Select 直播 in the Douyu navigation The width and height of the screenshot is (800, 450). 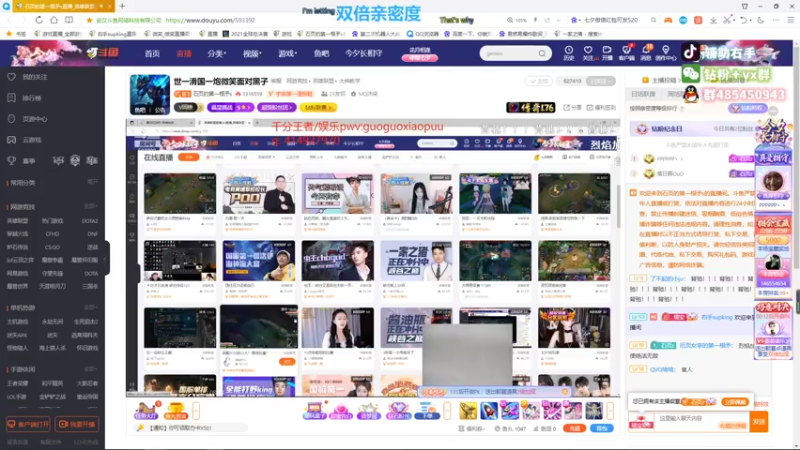pyautogui.click(x=184, y=53)
